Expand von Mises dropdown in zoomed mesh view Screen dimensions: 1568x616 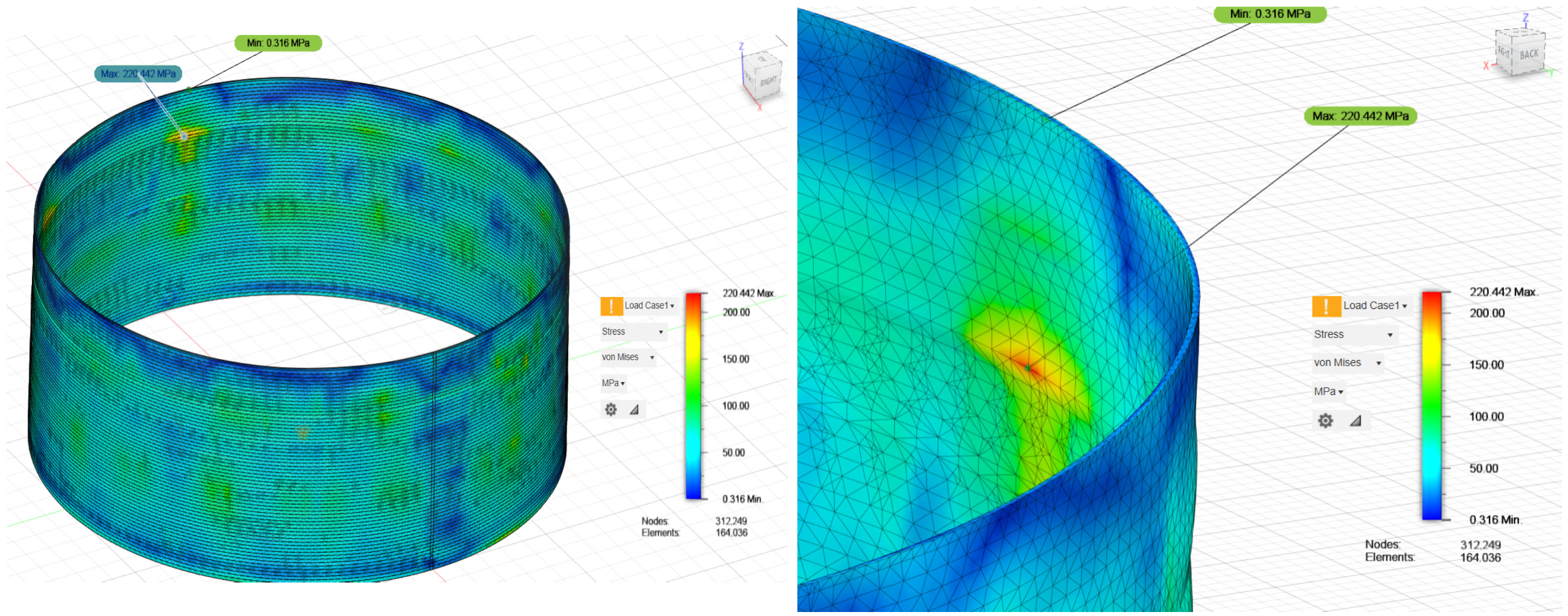1347,363
